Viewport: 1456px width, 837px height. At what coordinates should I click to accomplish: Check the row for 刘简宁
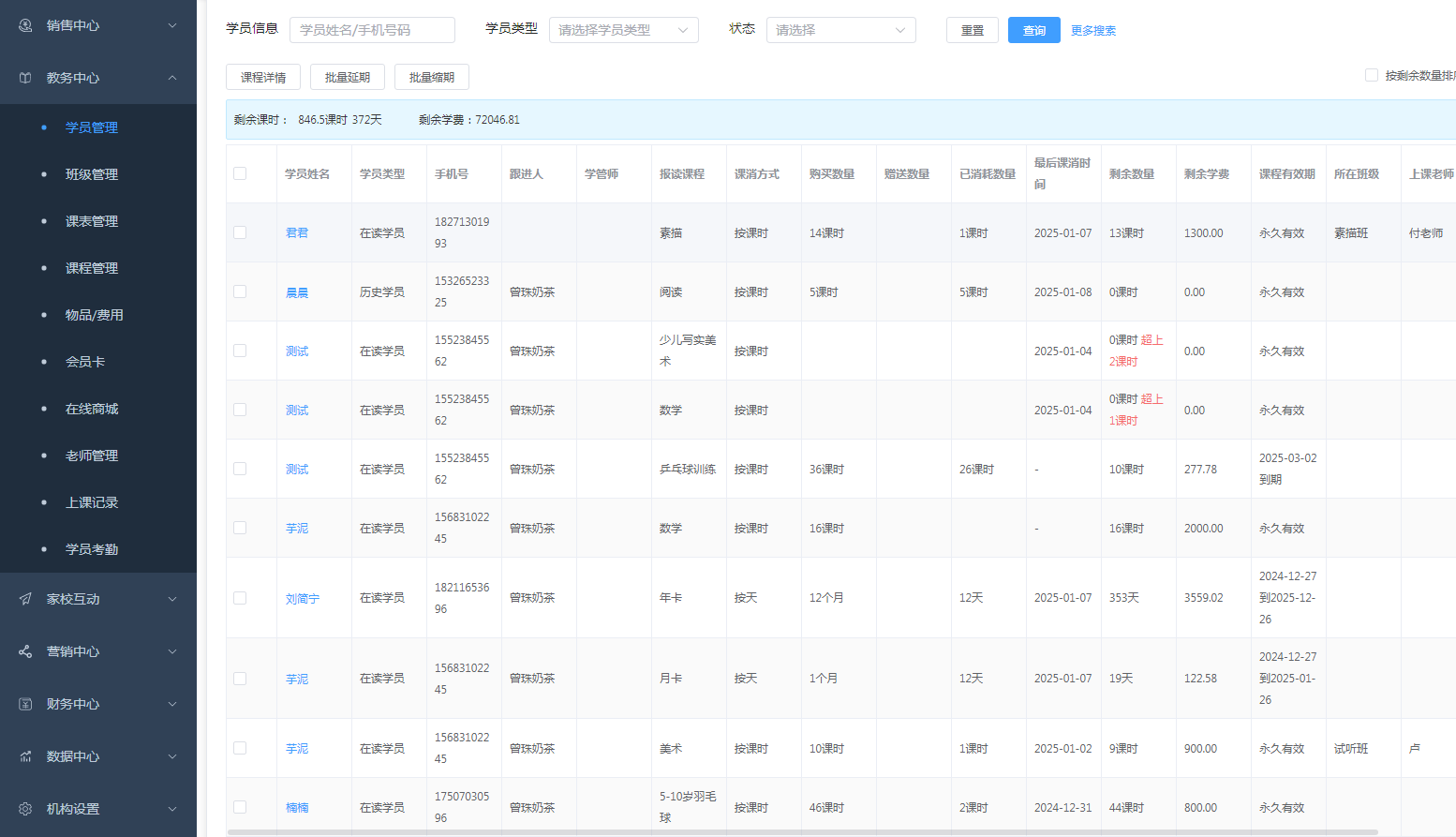click(x=240, y=598)
